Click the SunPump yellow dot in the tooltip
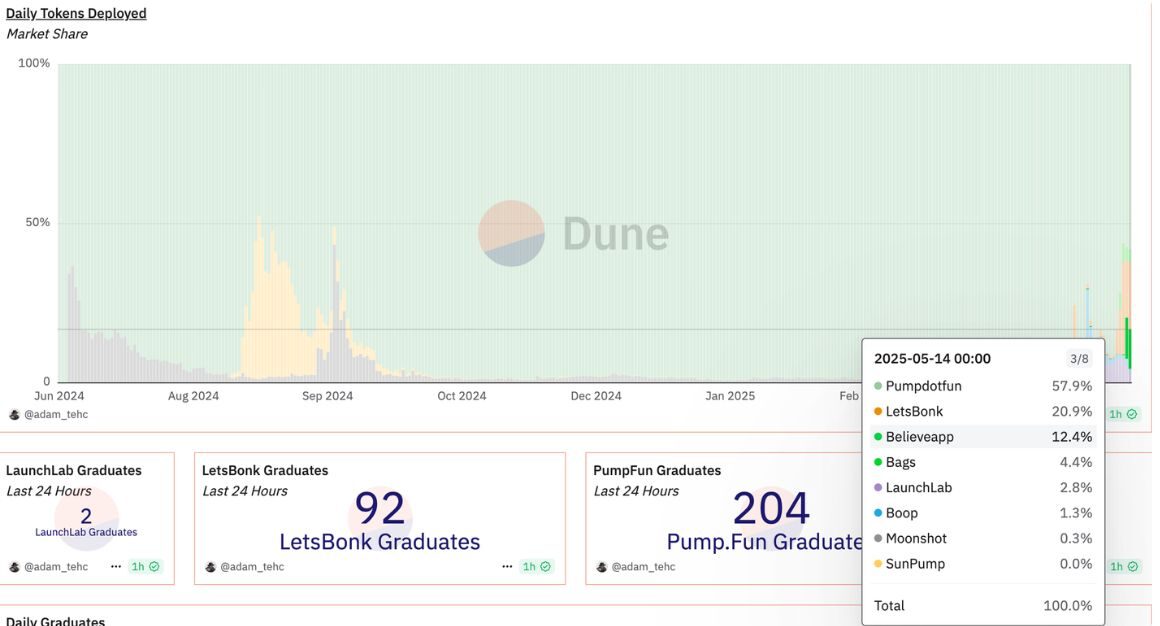Screen dimensions: 1160x626 click(x=878, y=564)
